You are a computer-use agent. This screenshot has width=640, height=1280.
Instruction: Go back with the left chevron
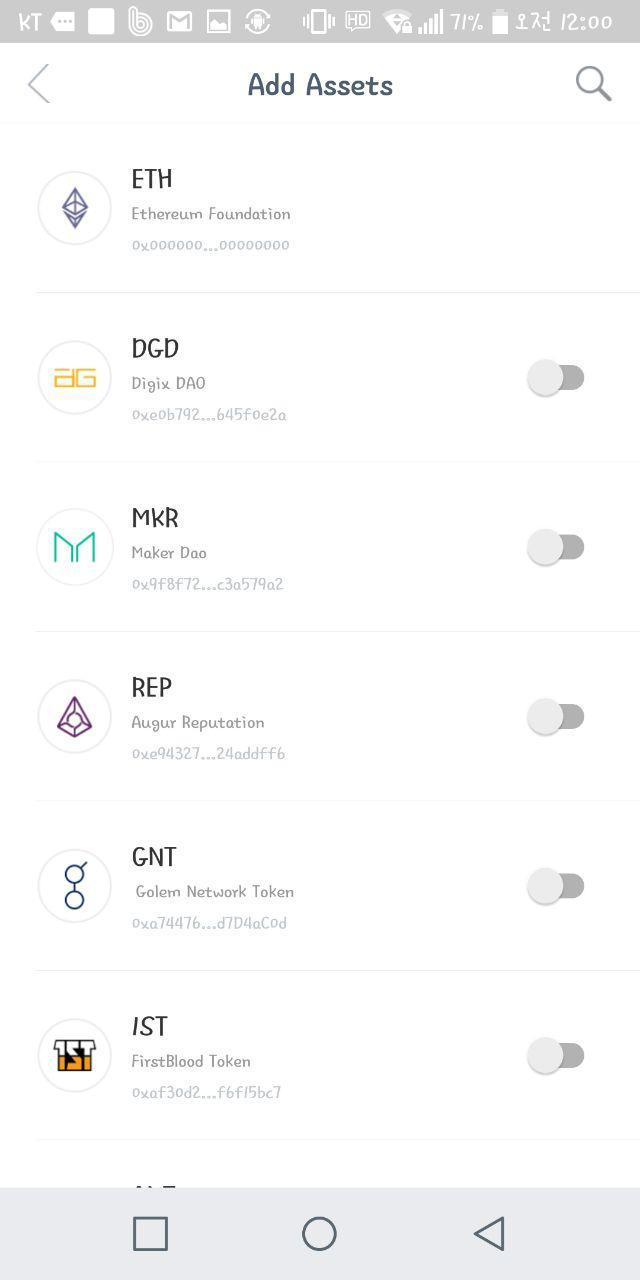click(x=38, y=84)
